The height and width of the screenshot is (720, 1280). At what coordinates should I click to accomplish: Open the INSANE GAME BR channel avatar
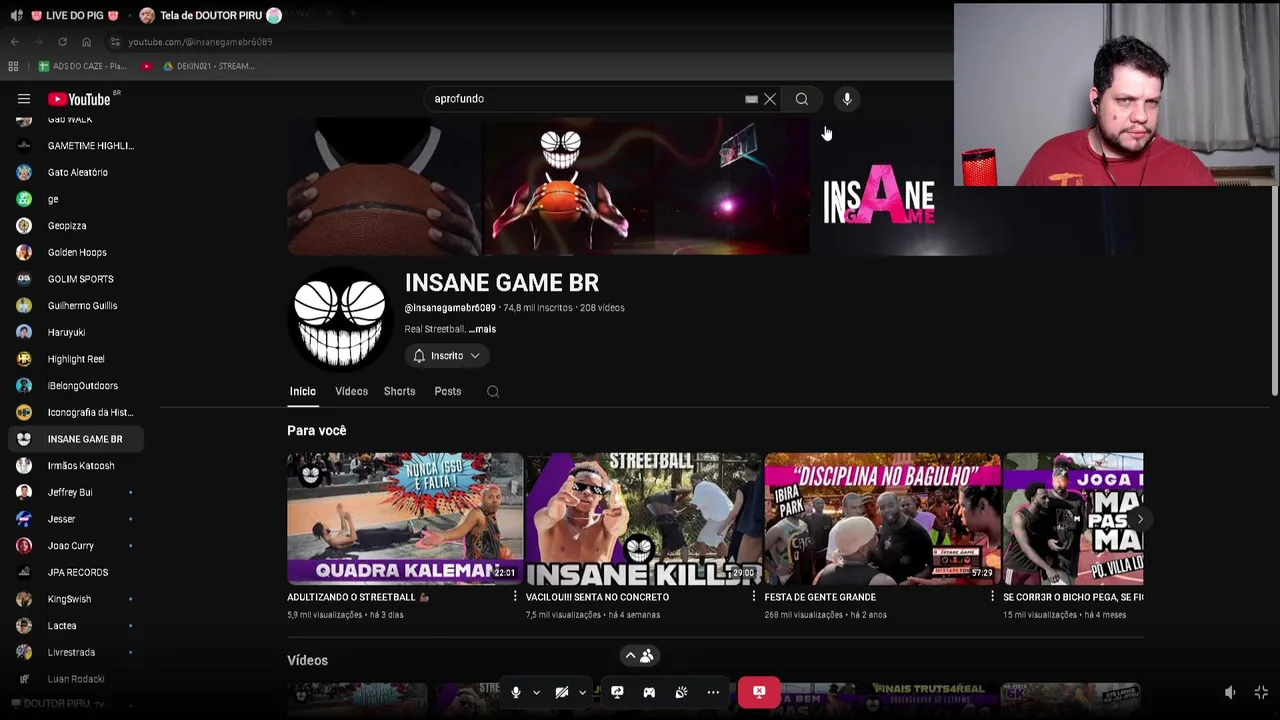(x=341, y=319)
